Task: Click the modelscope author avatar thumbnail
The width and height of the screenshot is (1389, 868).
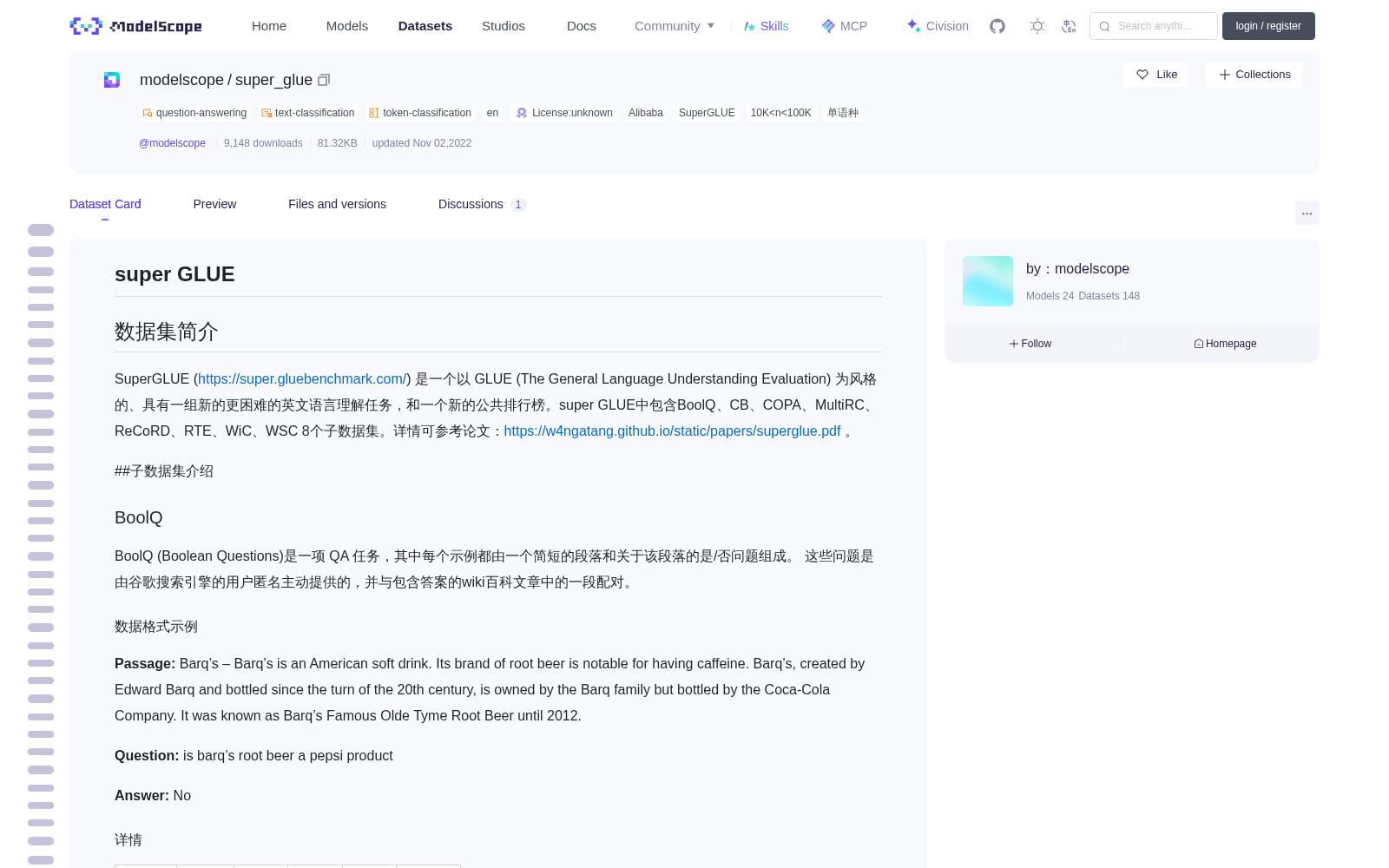Action: (x=988, y=281)
